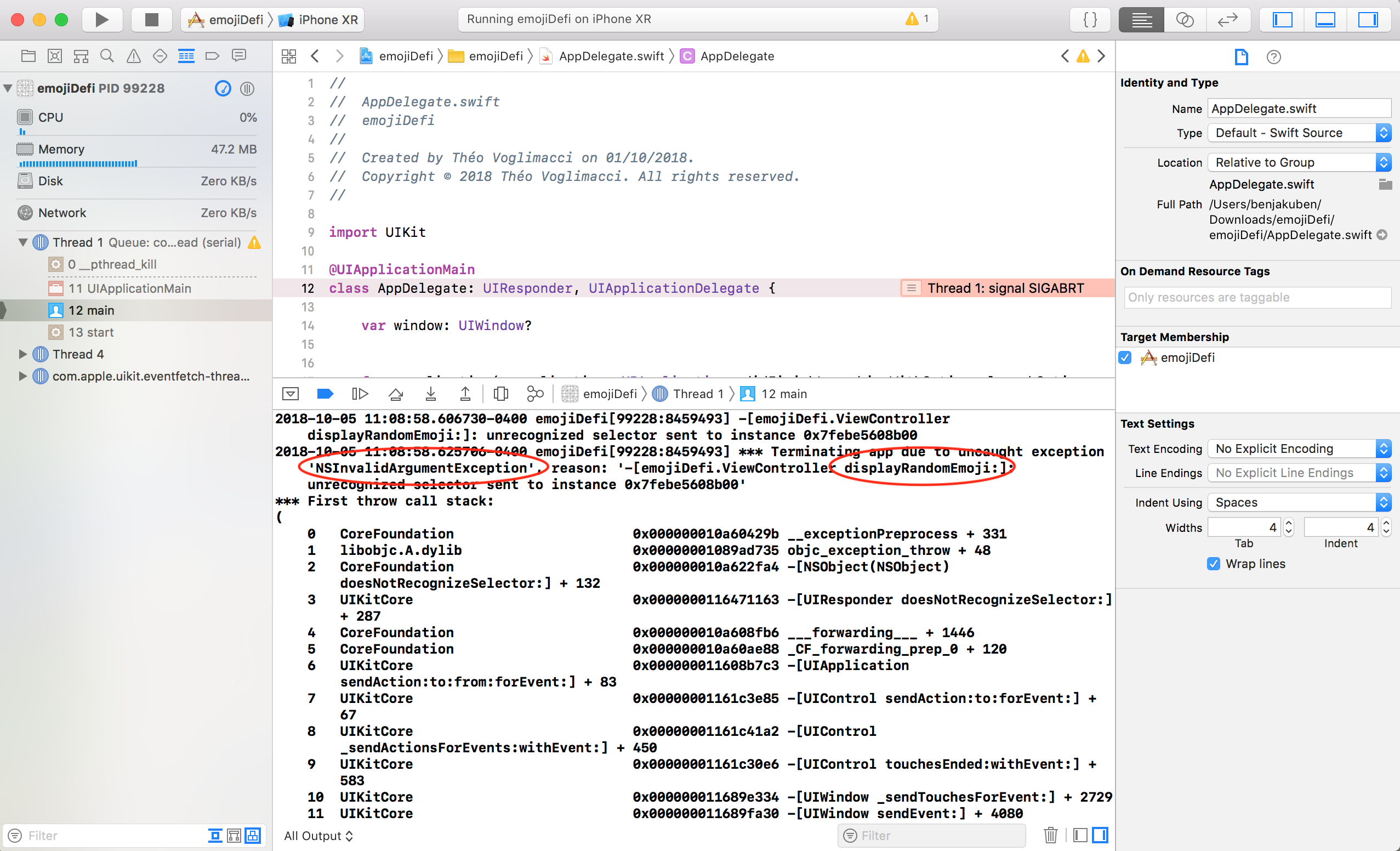Click the console Filter field
The height and width of the screenshot is (851, 1400).
(932, 836)
